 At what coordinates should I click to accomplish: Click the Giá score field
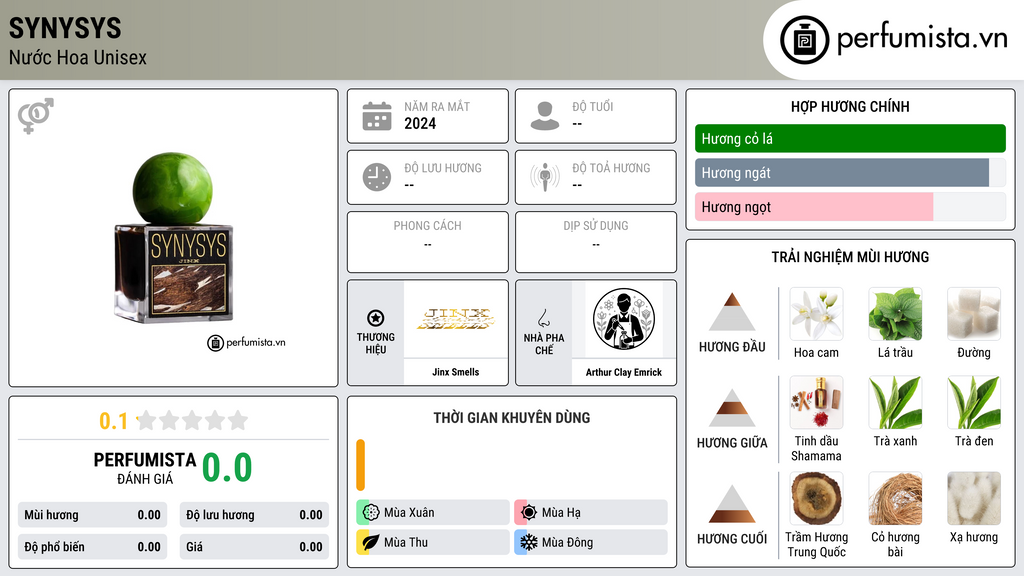tap(254, 547)
